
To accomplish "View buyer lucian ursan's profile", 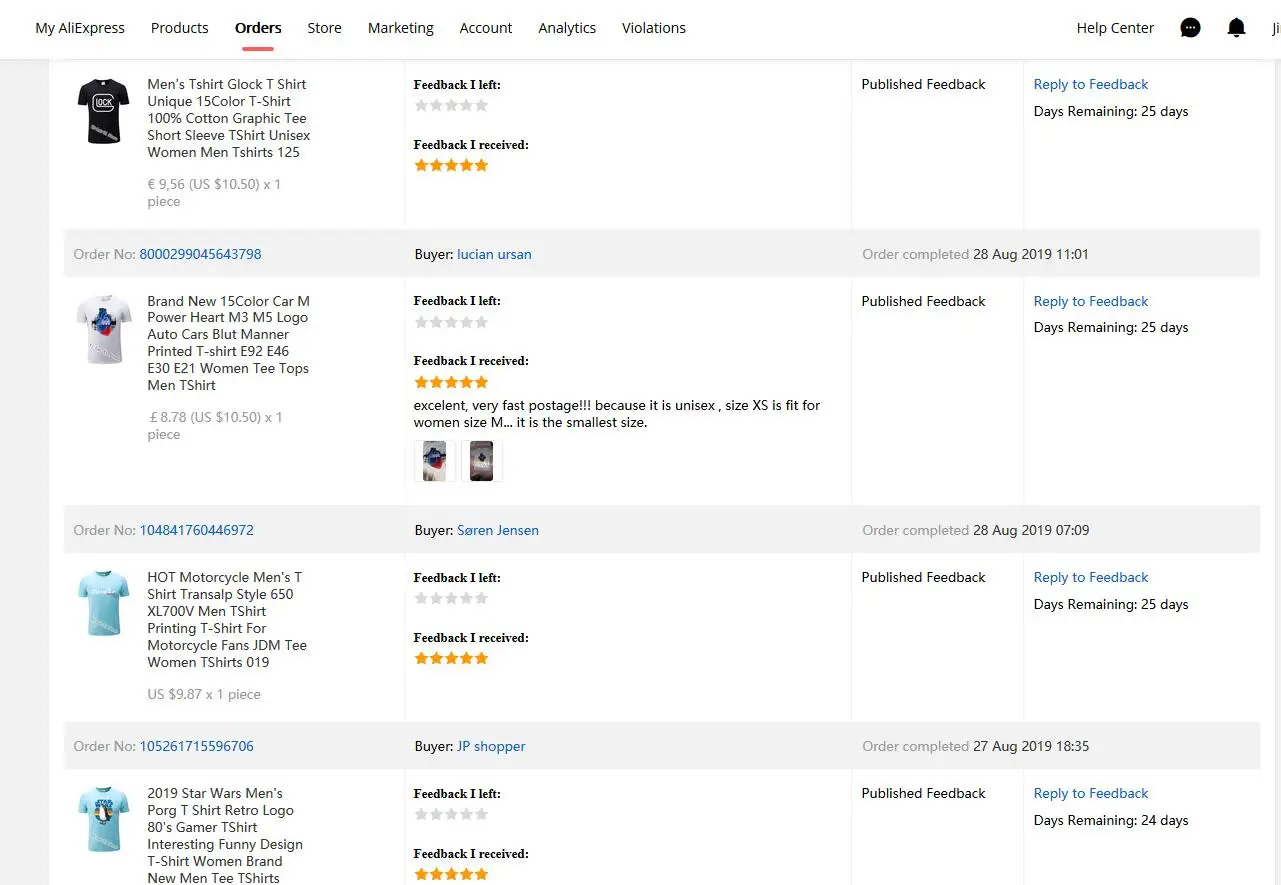I will click(x=494, y=254).
